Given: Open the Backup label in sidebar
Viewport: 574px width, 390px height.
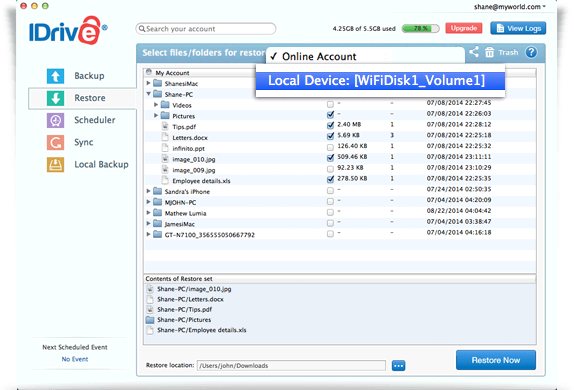Looking at the screenshot, I should point(89,76).
